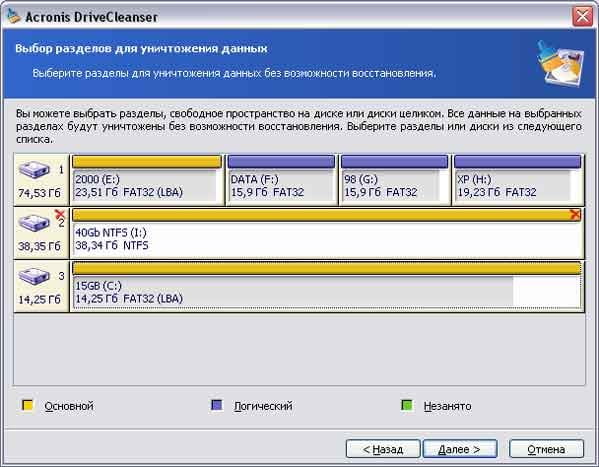Click the Логический legend label

click(263, 406)
